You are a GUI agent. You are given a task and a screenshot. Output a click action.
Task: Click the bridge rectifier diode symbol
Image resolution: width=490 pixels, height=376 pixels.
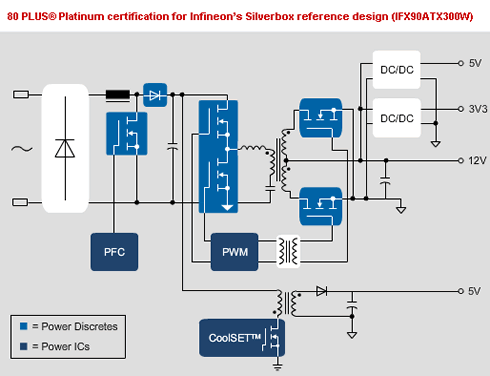click(x=65, y=148)
